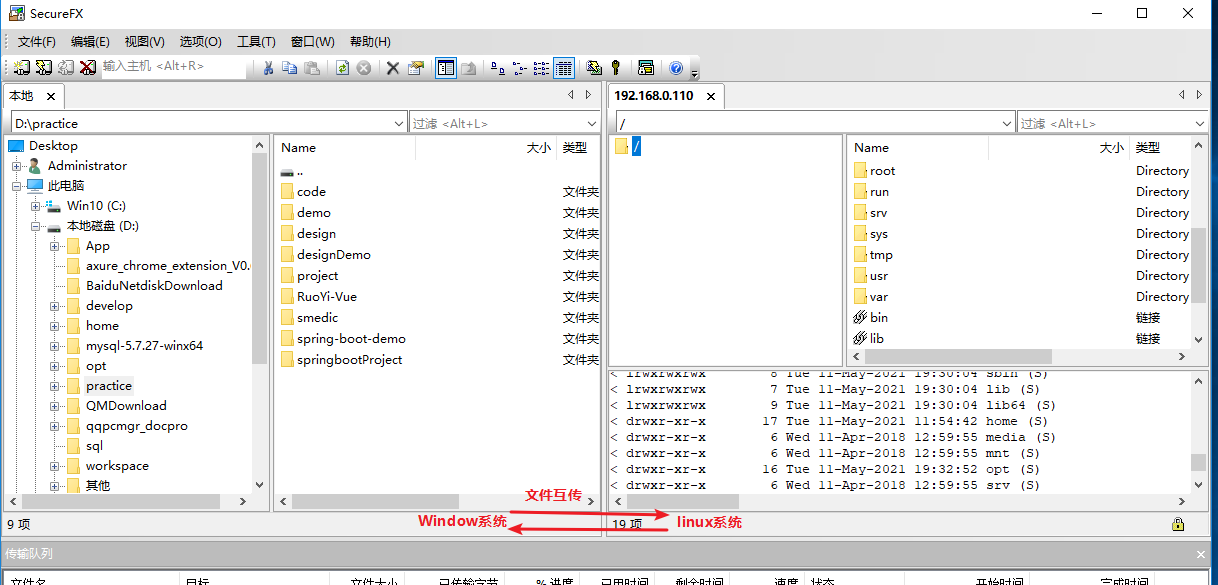The width and height of the screenshot is (1218, 585).
Task: Click the Connect toolbar icon
Action: point(22,67)
